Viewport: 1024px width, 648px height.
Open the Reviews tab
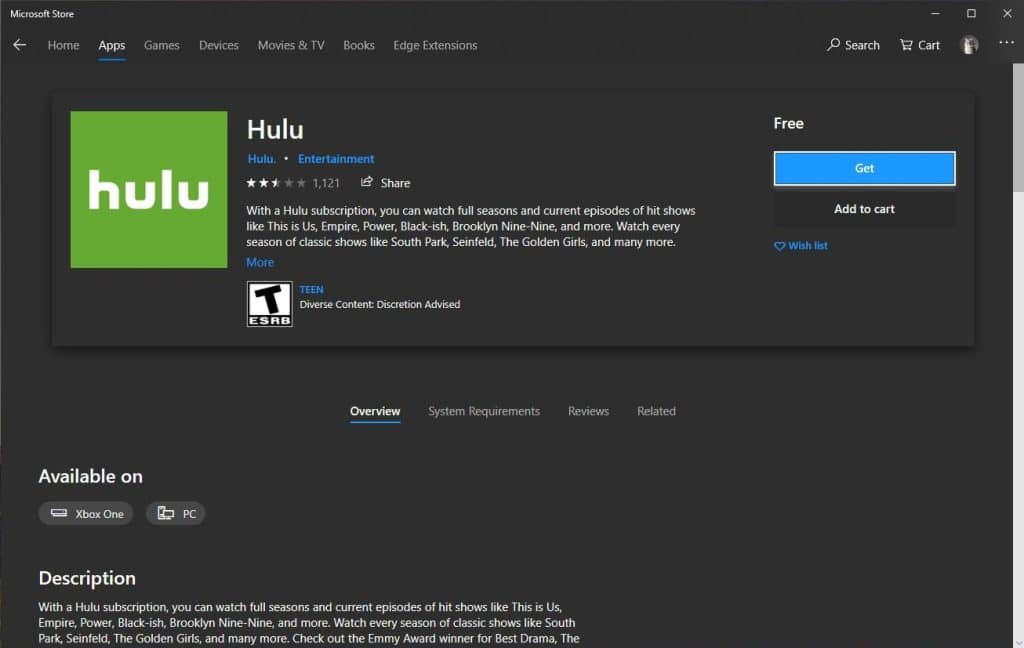click(588, 411)
